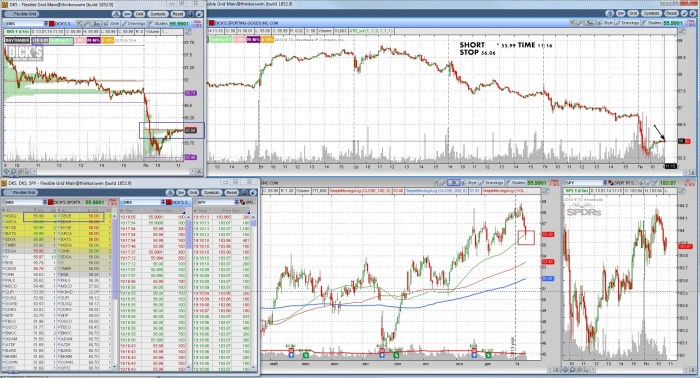Open Symbols in the top-left DKS window

pos(158,14)
